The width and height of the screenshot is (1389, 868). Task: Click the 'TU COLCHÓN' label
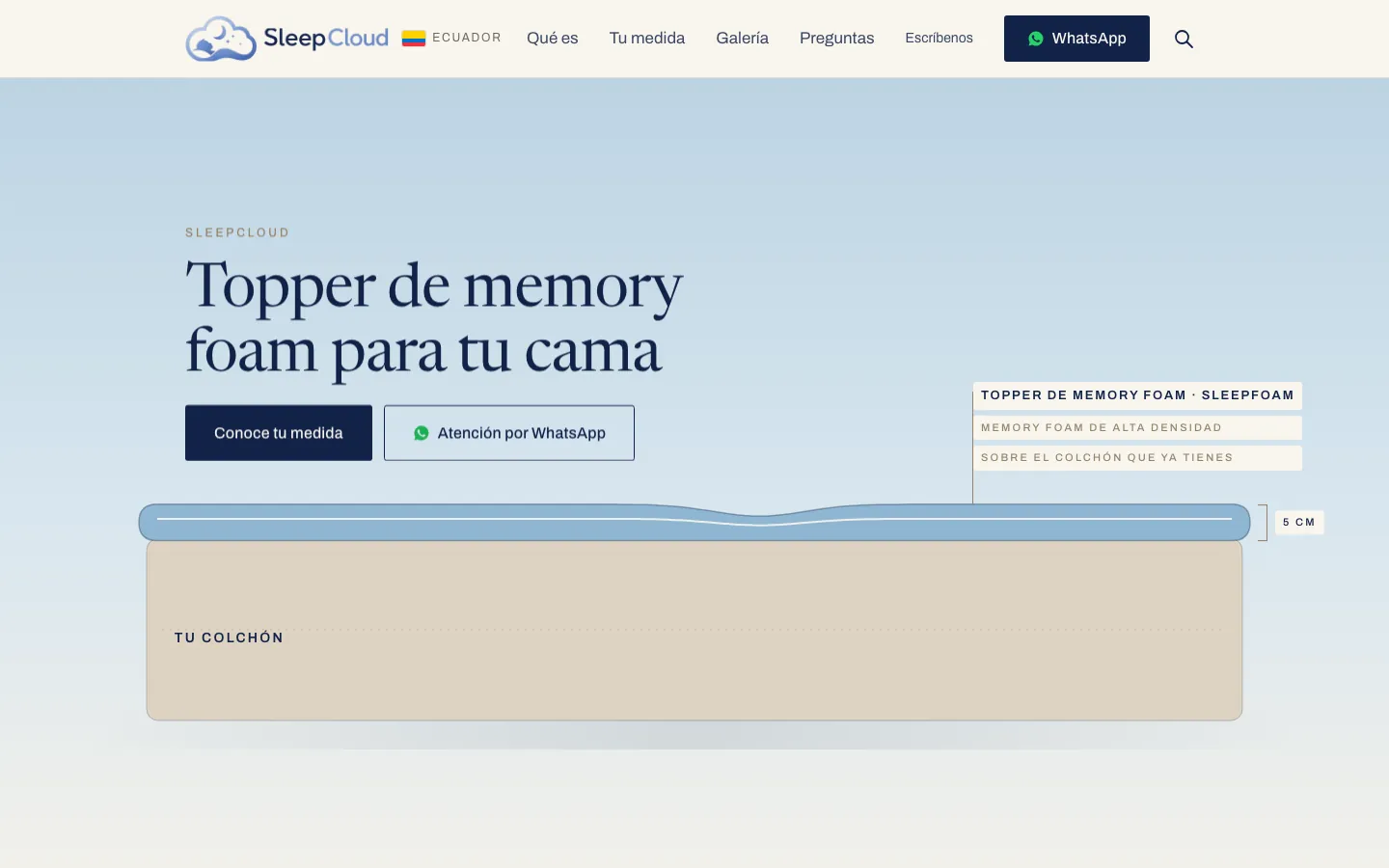230,637
